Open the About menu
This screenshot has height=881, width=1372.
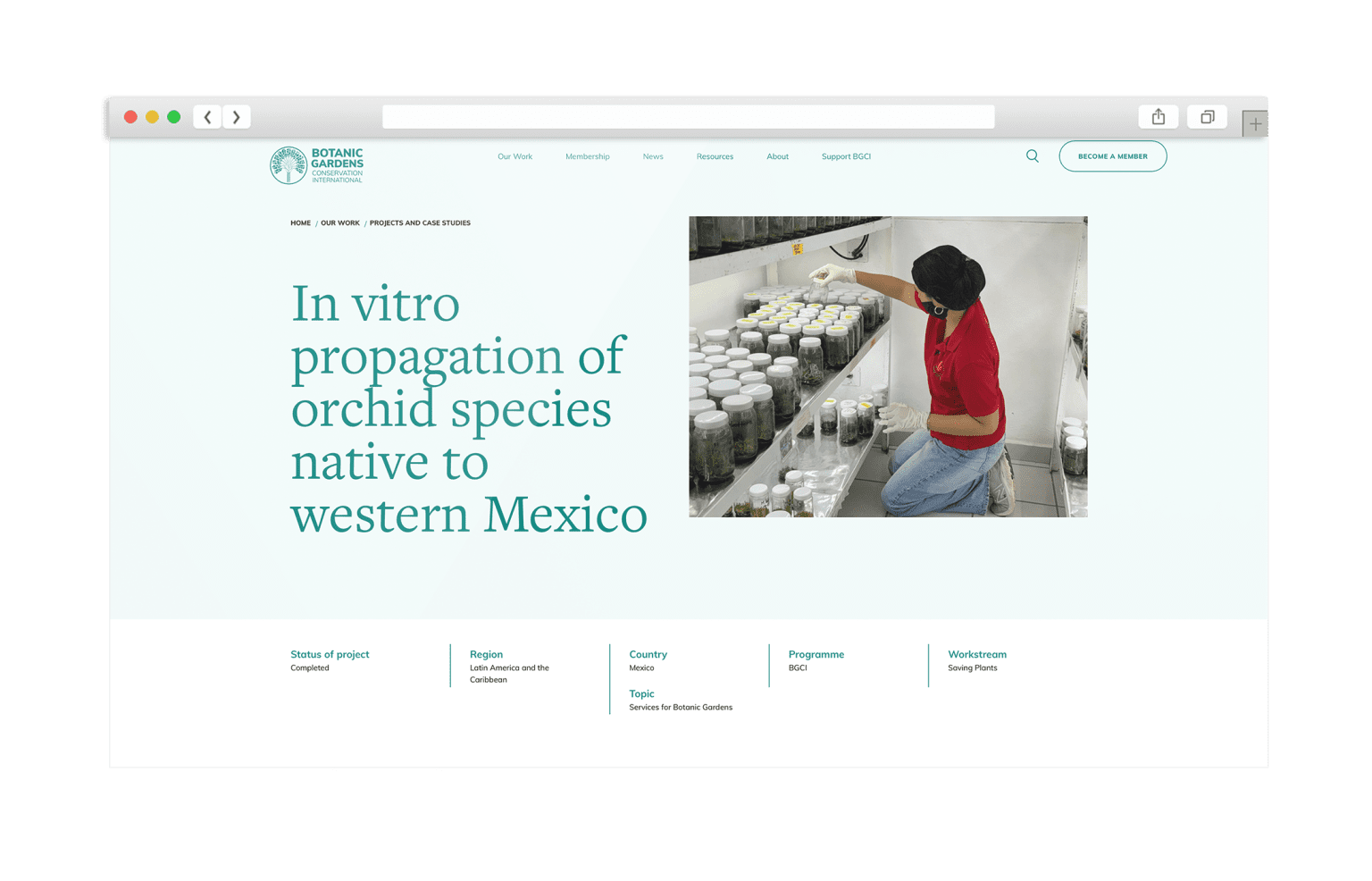click(x=777, y=156)
